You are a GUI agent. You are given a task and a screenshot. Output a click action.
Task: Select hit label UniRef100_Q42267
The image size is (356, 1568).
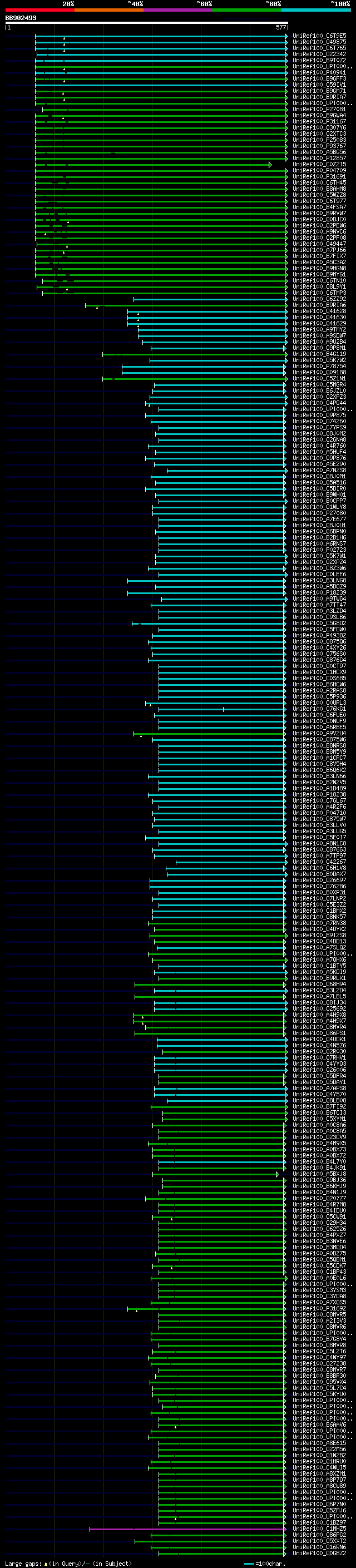tap(319, 862)
